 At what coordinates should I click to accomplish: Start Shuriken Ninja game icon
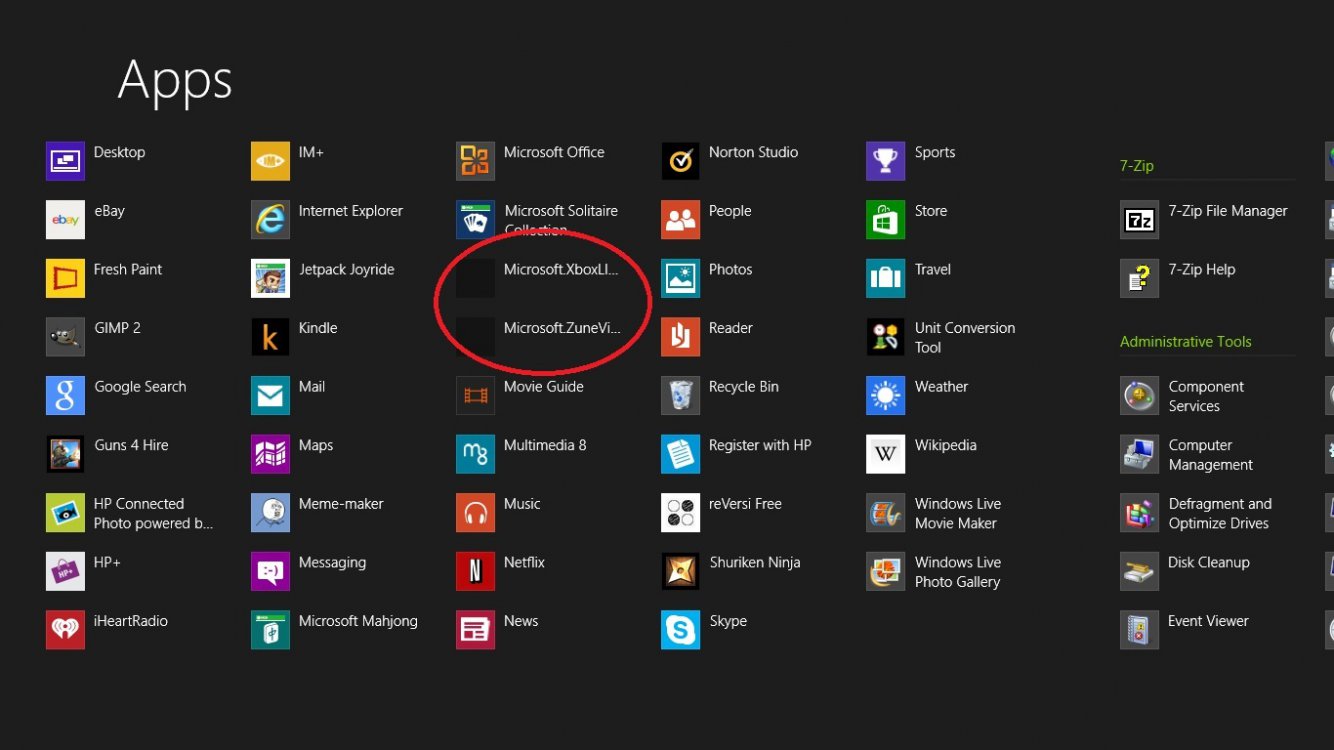click(x=680, y=572)
